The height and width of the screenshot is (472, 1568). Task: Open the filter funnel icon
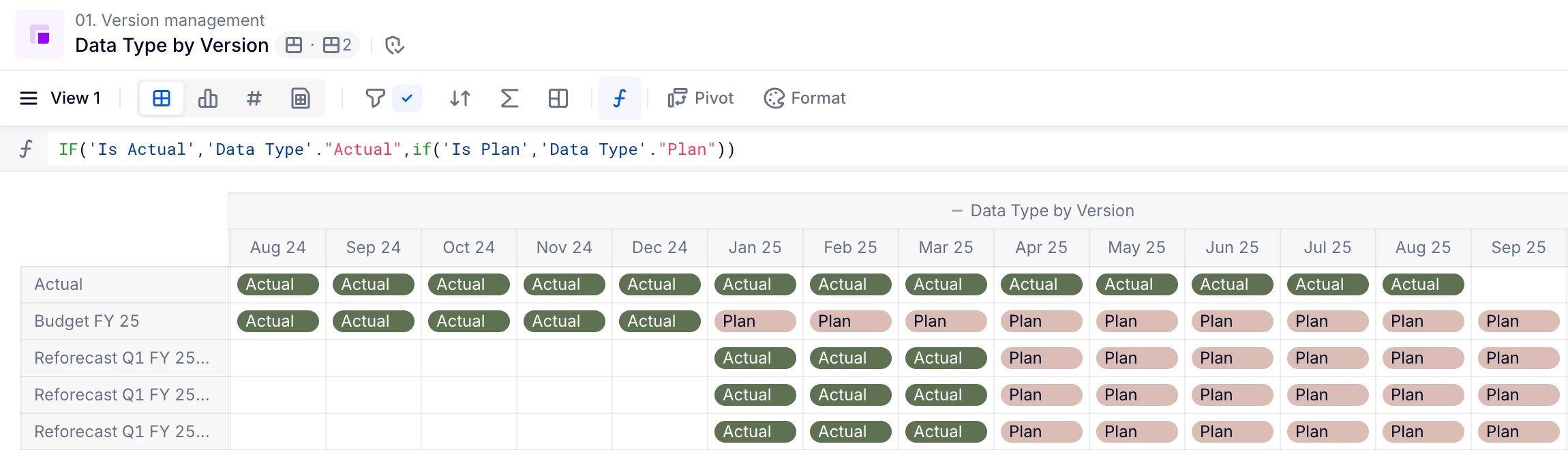(375, 98)
